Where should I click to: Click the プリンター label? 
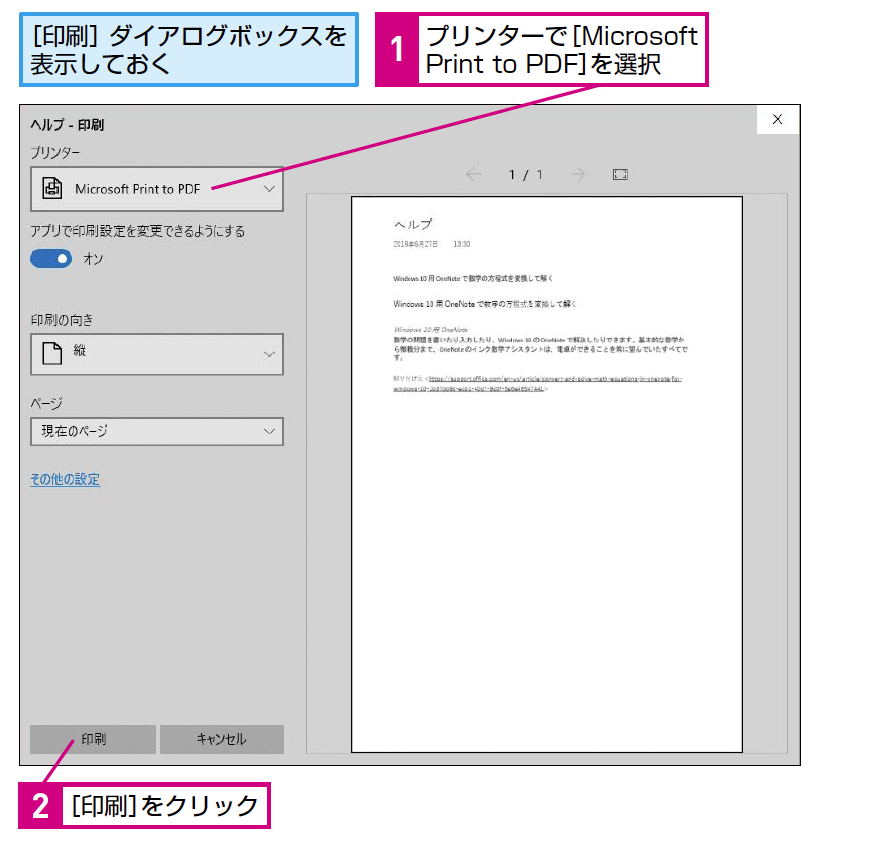pyautogui.click(x=55, y=153)
